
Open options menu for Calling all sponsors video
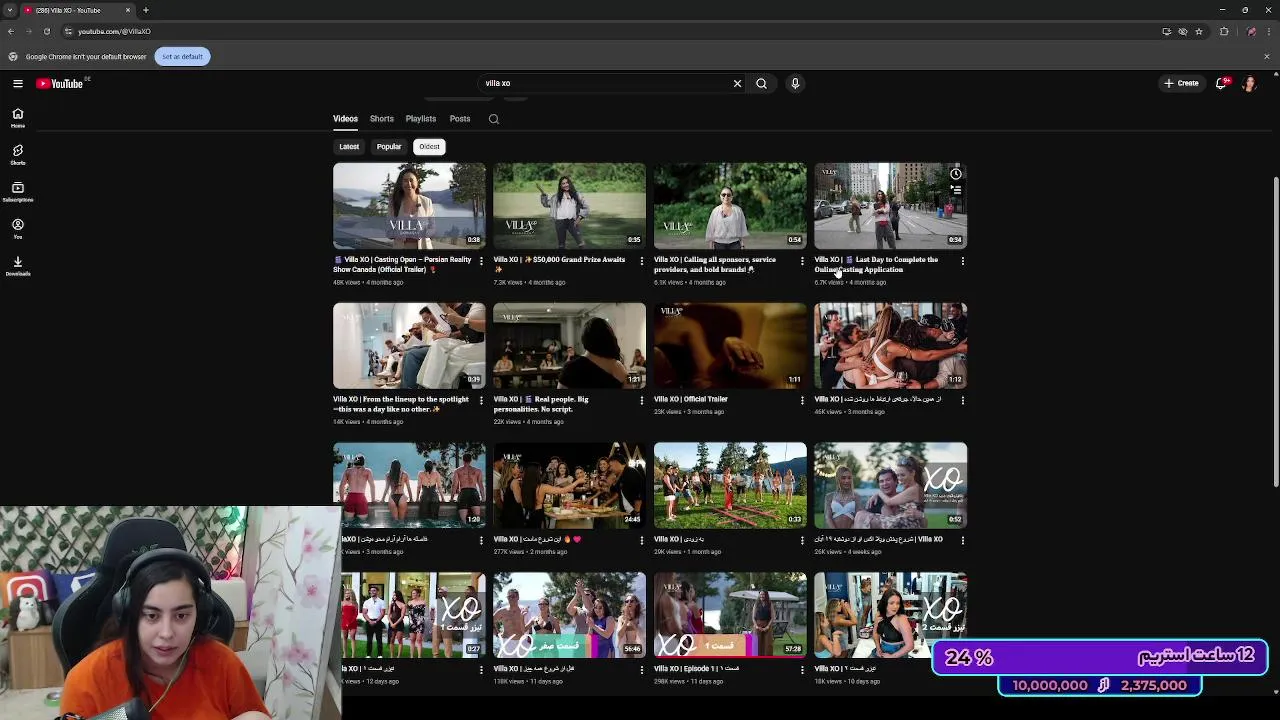pos(802,260)
